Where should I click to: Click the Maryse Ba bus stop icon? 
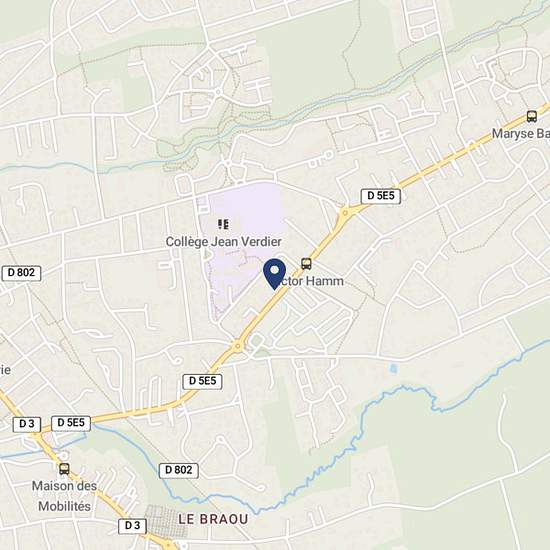click(532, 116)
